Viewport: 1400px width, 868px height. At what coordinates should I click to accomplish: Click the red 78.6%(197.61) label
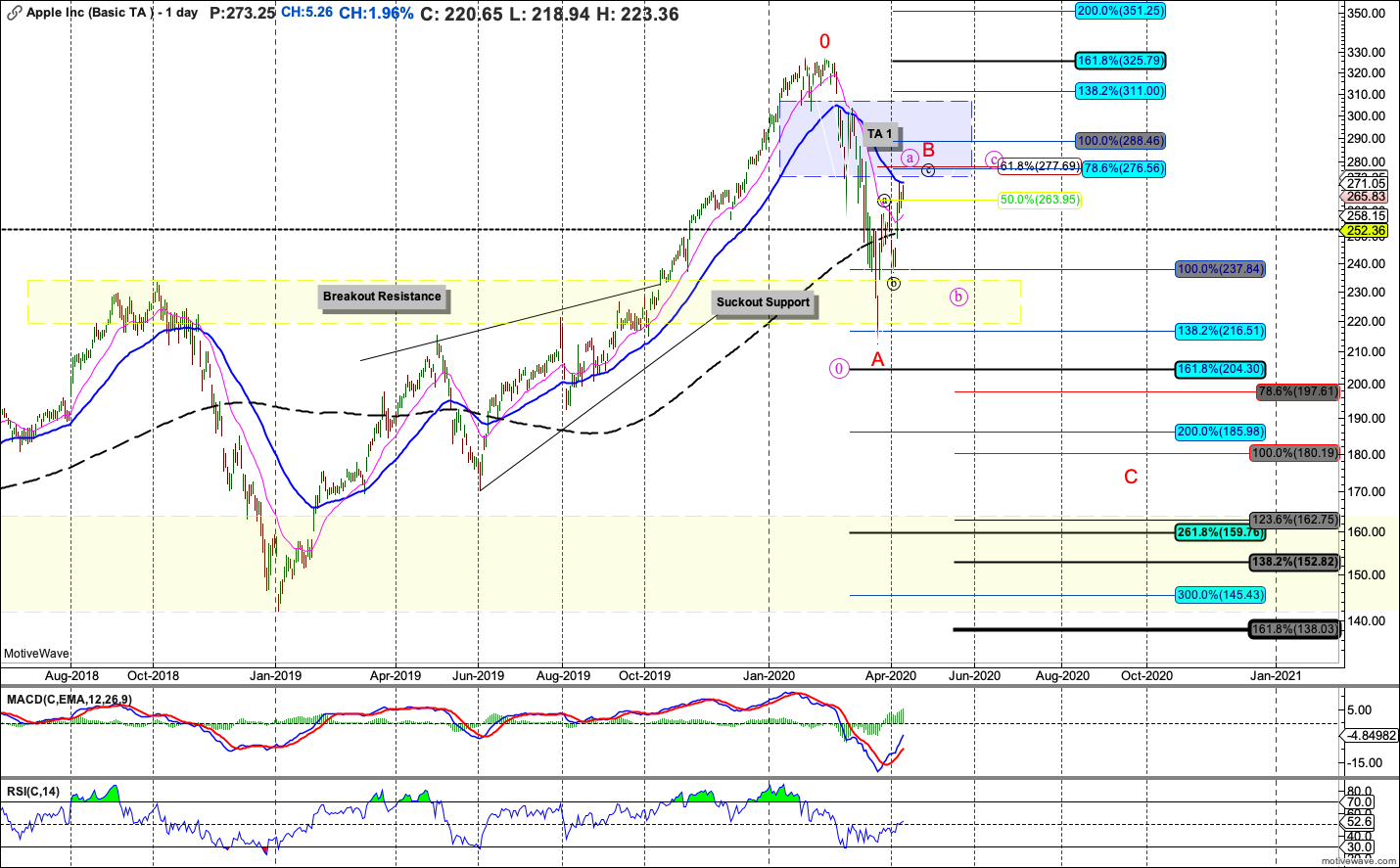pyautogui.click(x=1297, y=391)
